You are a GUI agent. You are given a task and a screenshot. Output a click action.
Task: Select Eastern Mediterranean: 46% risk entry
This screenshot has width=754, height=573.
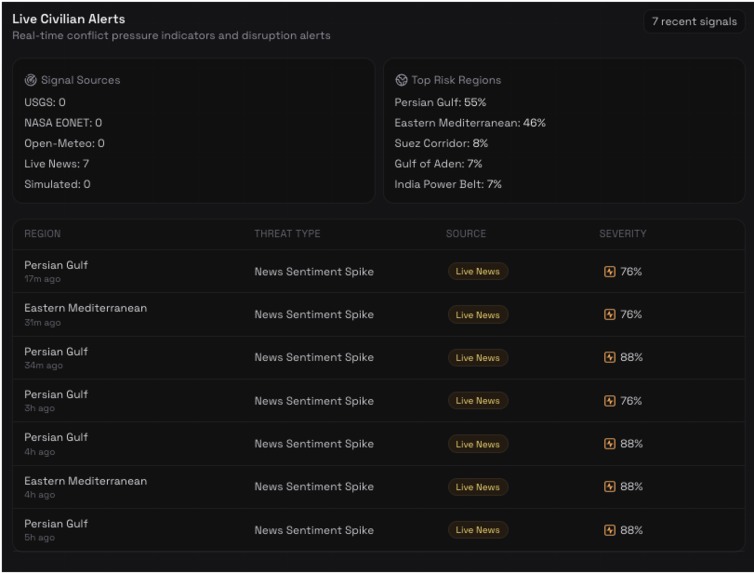pos(470,123)
